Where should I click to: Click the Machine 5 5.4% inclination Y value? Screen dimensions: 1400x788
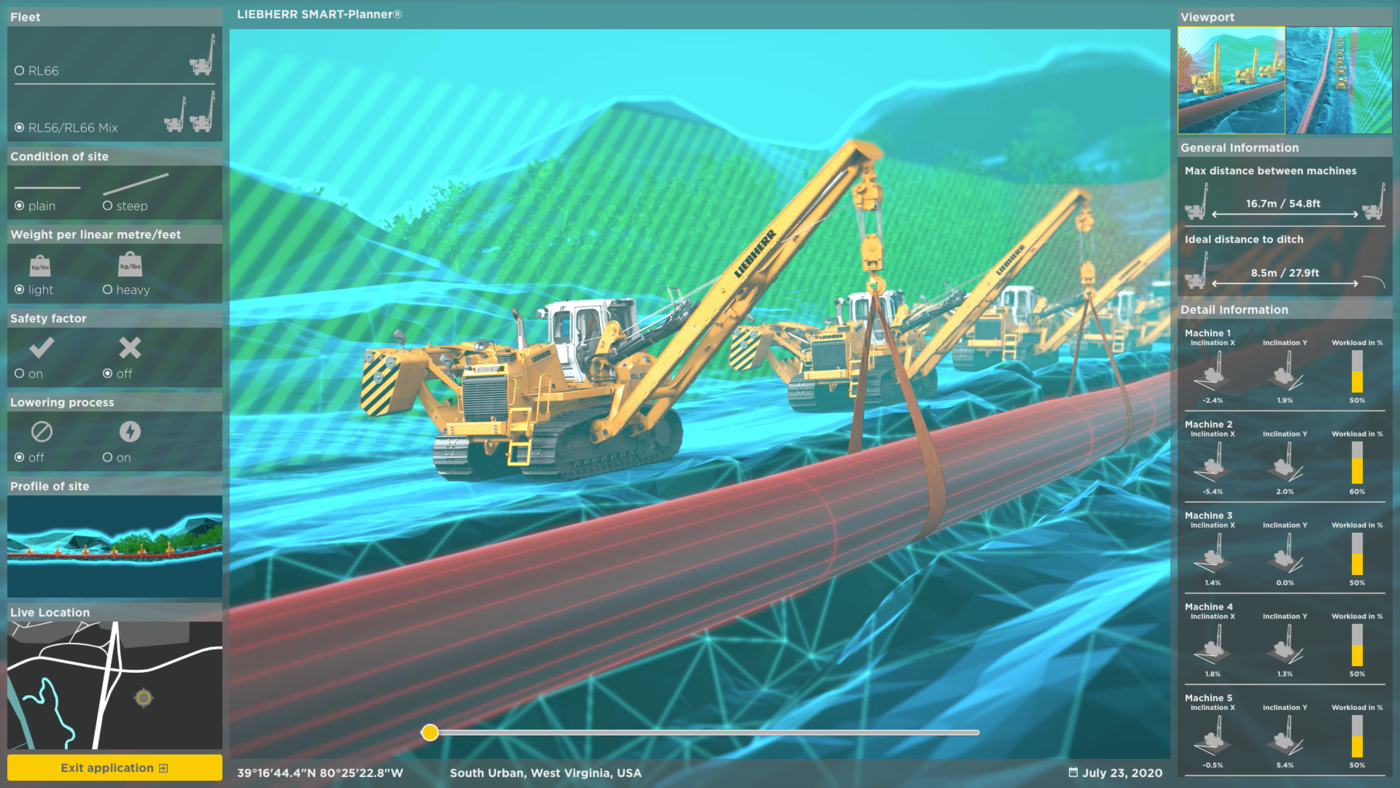[x=1285, y=766]
